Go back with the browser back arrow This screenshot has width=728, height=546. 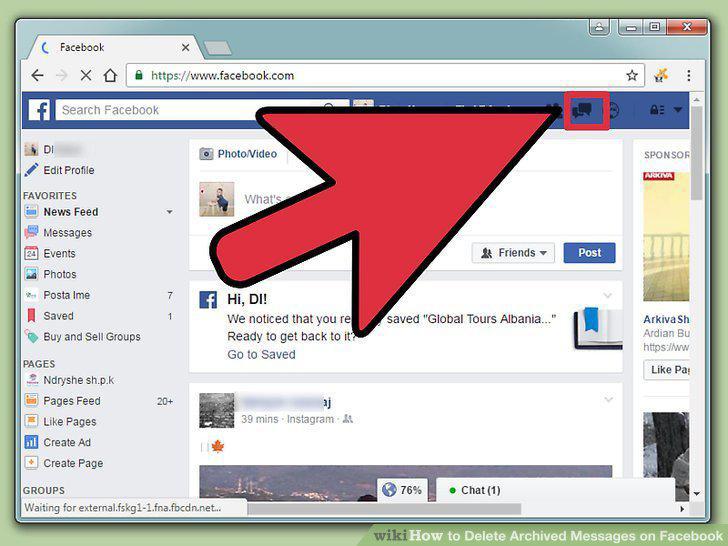pyautogui.click(x=38, y=75)
